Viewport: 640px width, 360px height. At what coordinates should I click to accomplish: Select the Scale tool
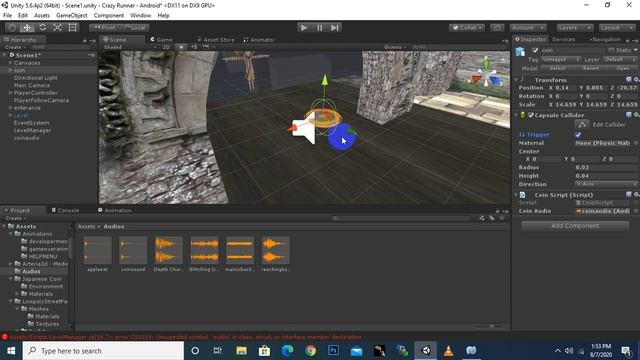pos(58,27)
